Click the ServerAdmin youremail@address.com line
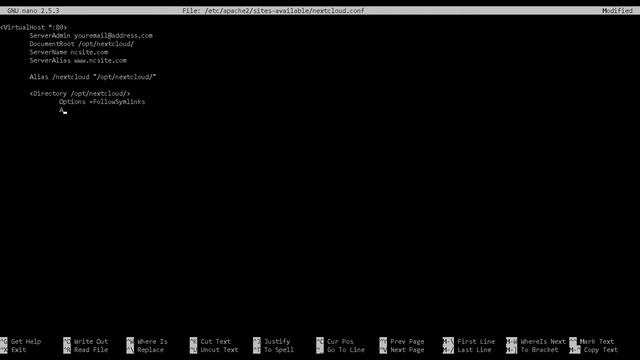The height and width of the screenshot is (360, 640). coord(91,36)
